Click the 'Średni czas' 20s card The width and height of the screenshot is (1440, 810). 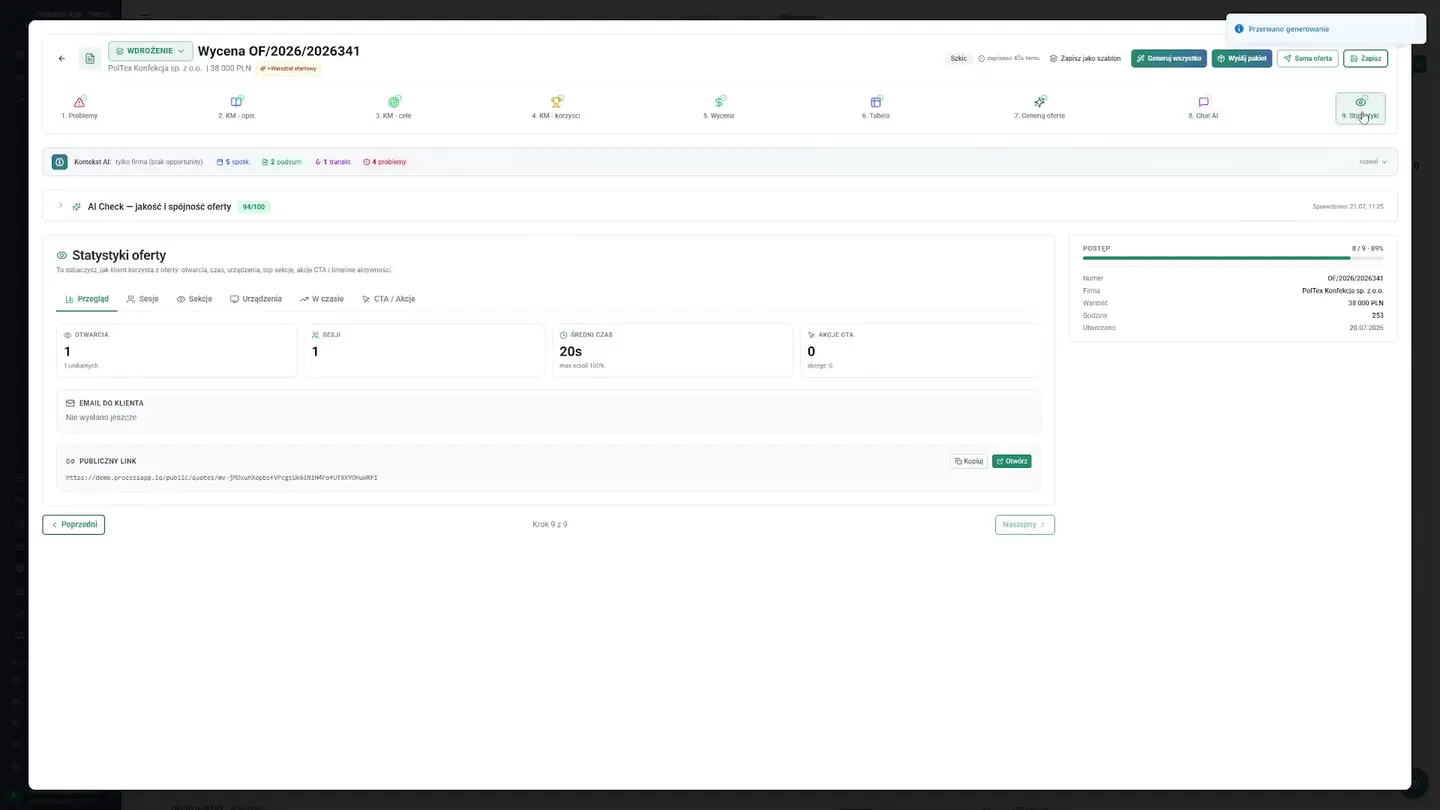pos(673,350)
